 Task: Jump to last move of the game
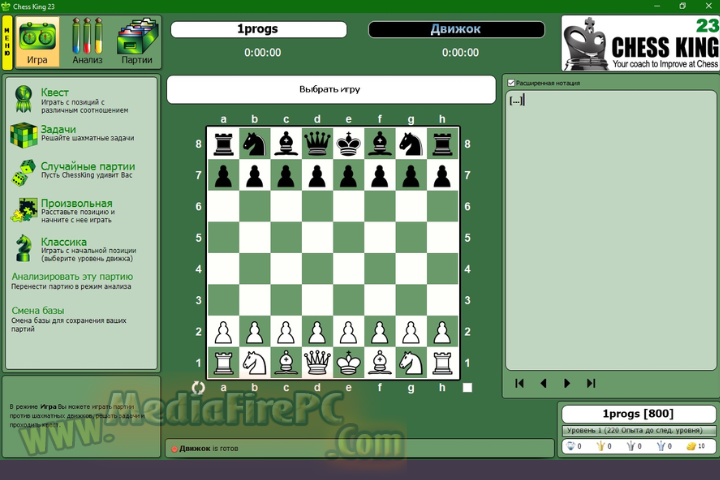pyautogui.click(x=591, y=383)
